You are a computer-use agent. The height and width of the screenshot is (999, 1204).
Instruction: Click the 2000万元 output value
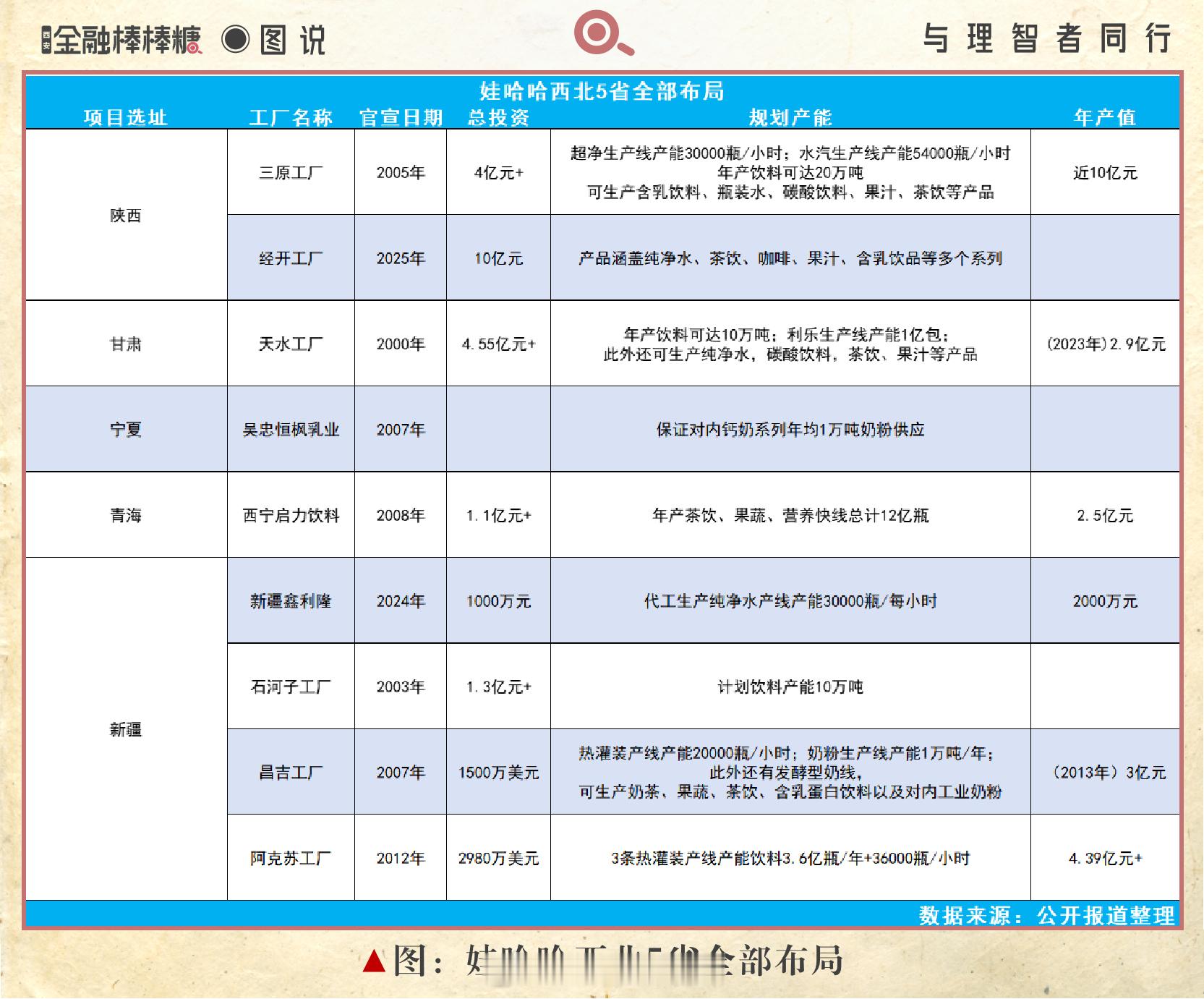pyautogui.click(x=1105, y=601)
